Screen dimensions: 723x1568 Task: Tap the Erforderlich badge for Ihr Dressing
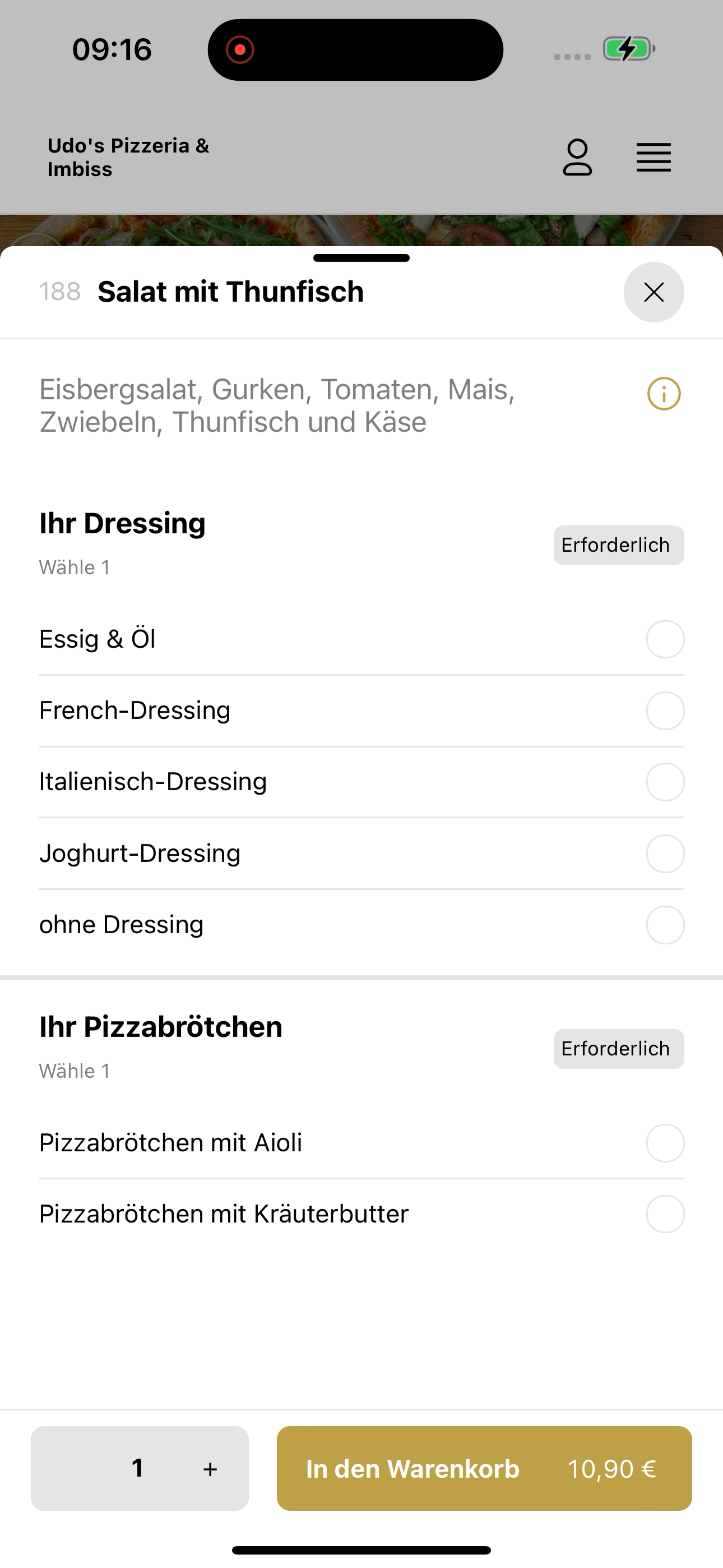click(618, 545)
